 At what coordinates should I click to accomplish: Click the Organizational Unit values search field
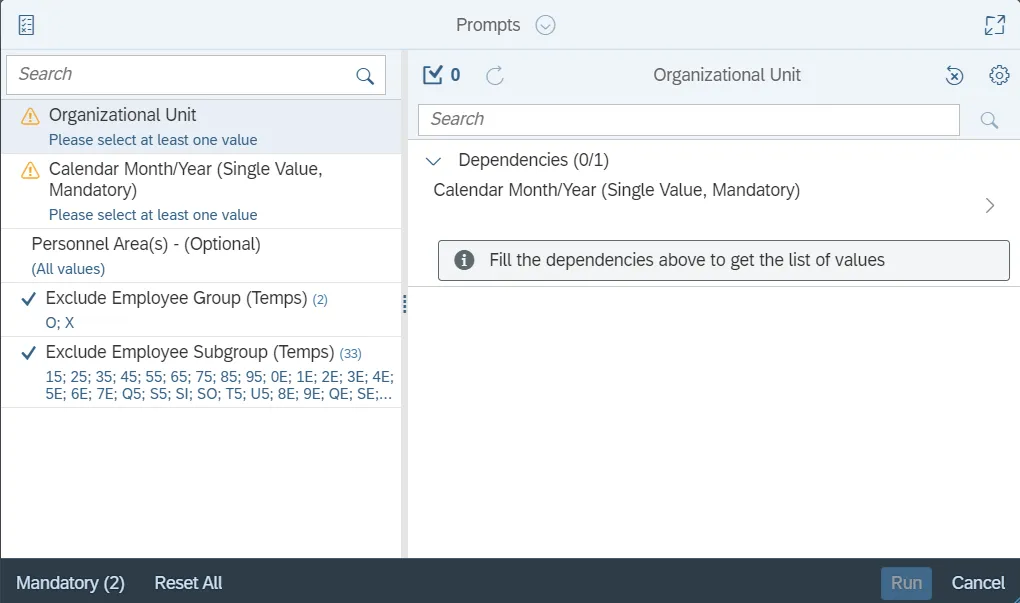688,120
